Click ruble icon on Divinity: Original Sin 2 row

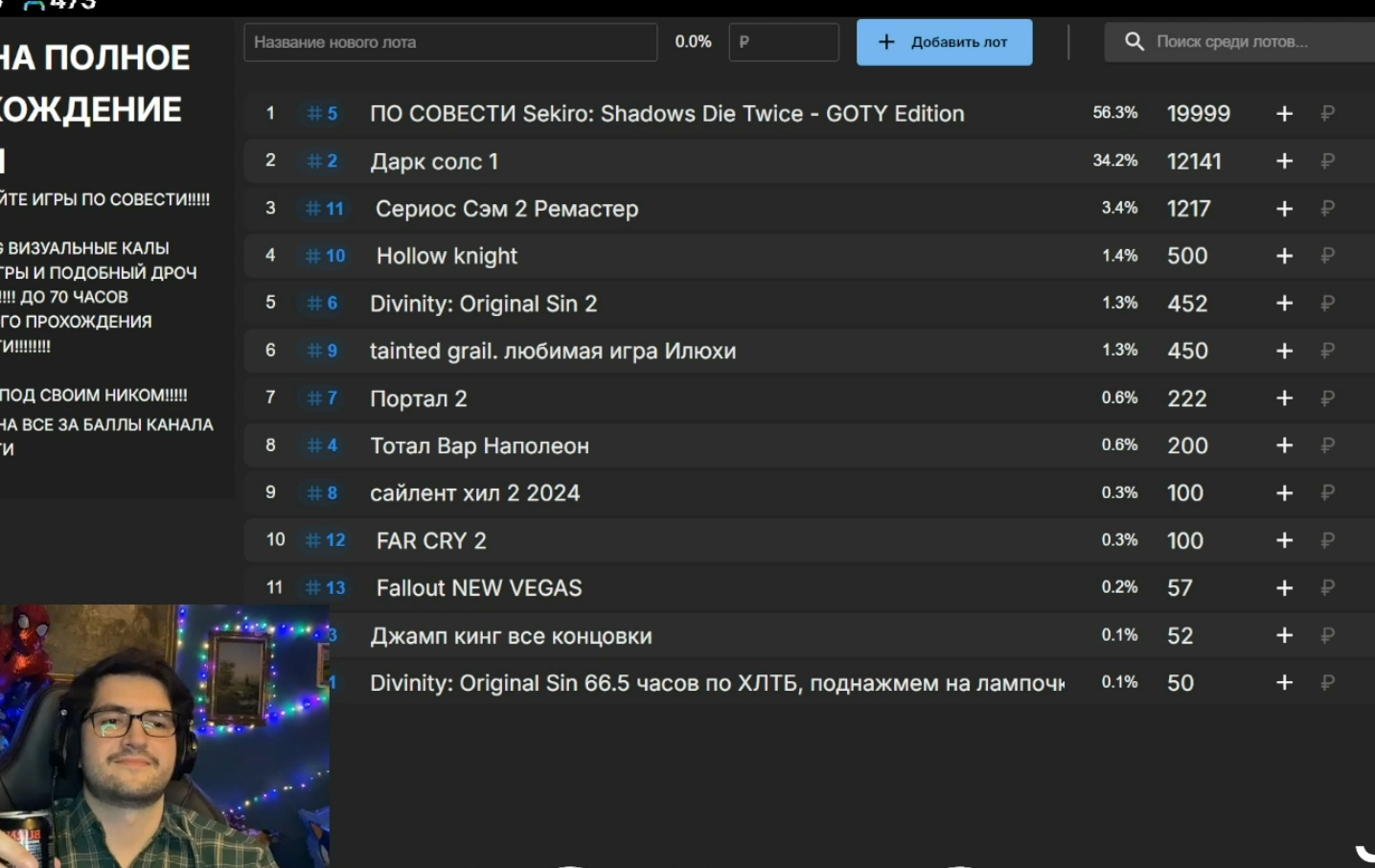1327,303
